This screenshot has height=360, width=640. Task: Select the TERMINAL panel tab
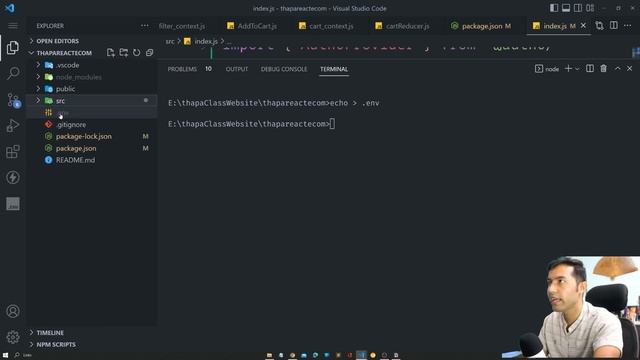pos(334,69)
